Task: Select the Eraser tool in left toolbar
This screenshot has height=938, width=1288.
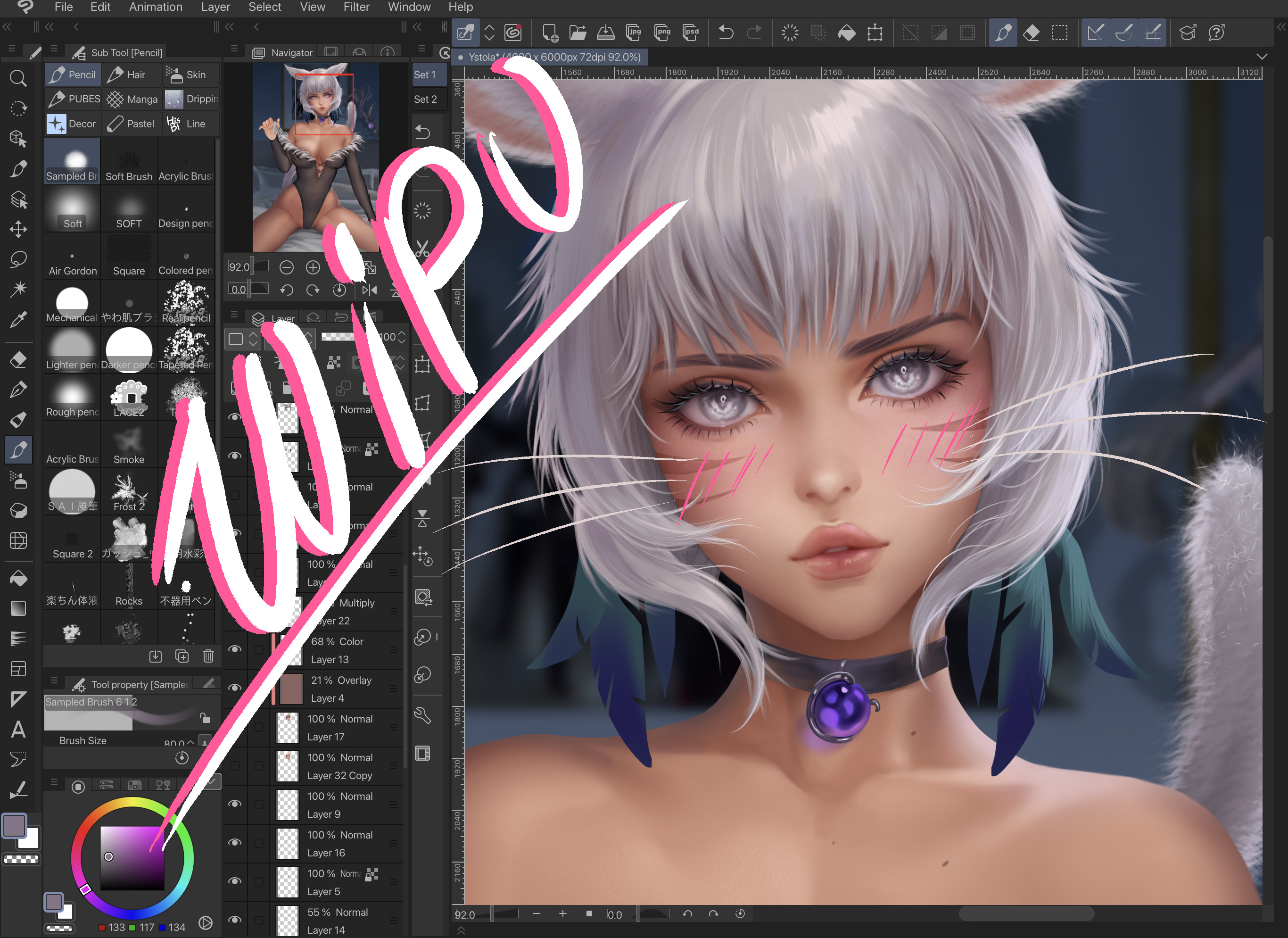Action: tap(18, 360)
